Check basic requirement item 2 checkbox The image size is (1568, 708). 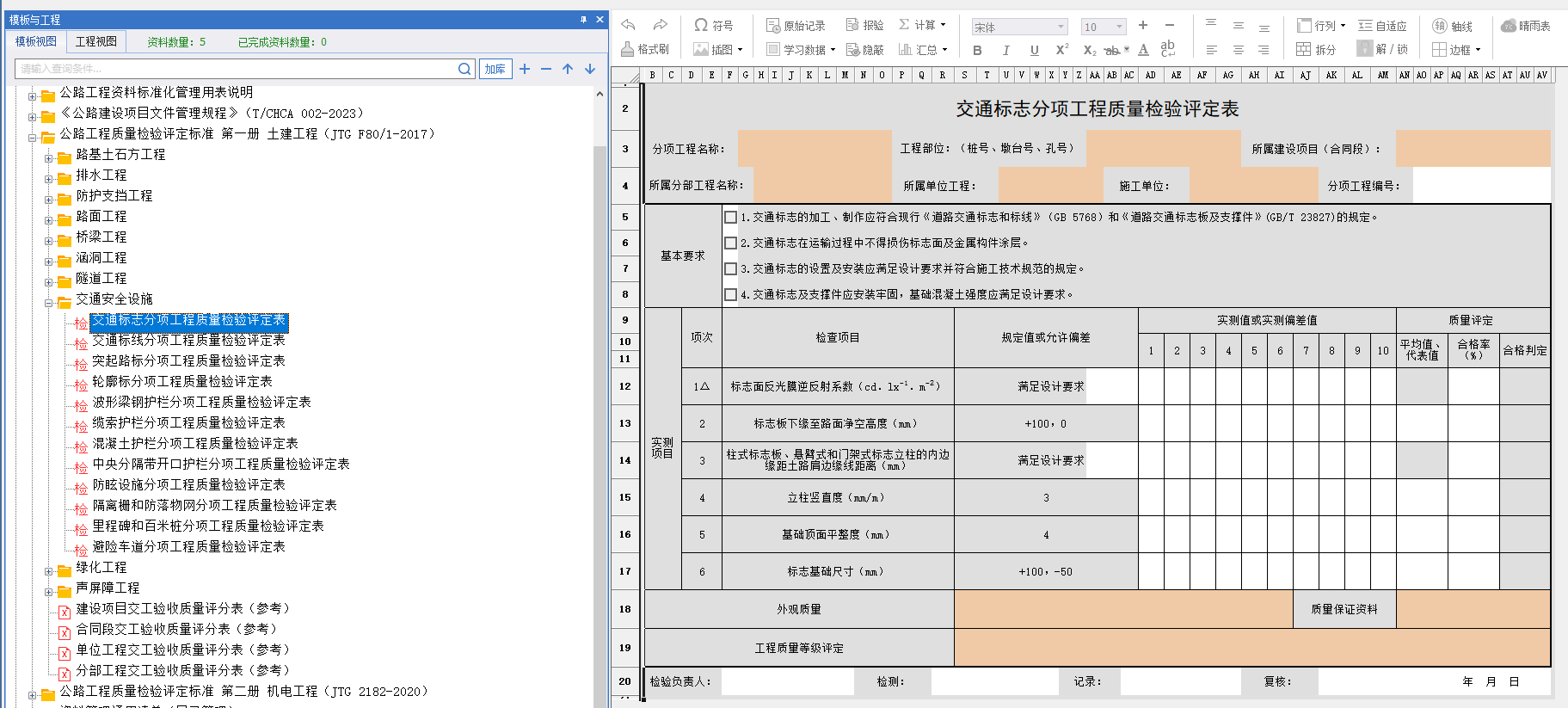(731, 243)
